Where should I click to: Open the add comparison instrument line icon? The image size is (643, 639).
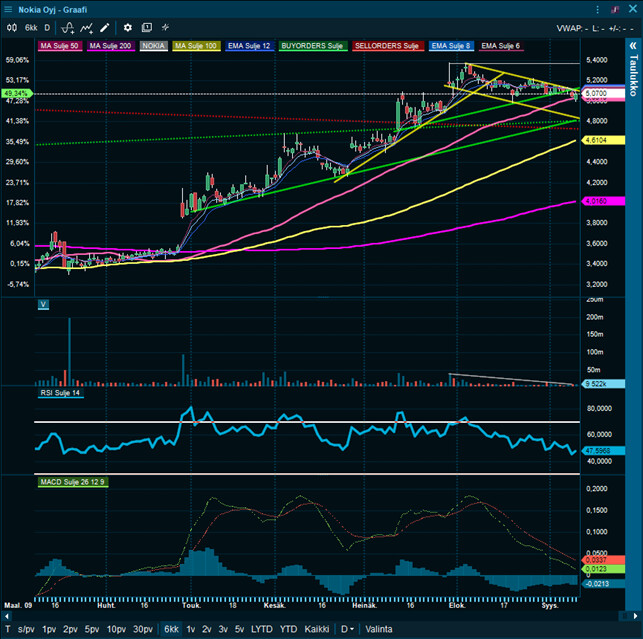87,27
